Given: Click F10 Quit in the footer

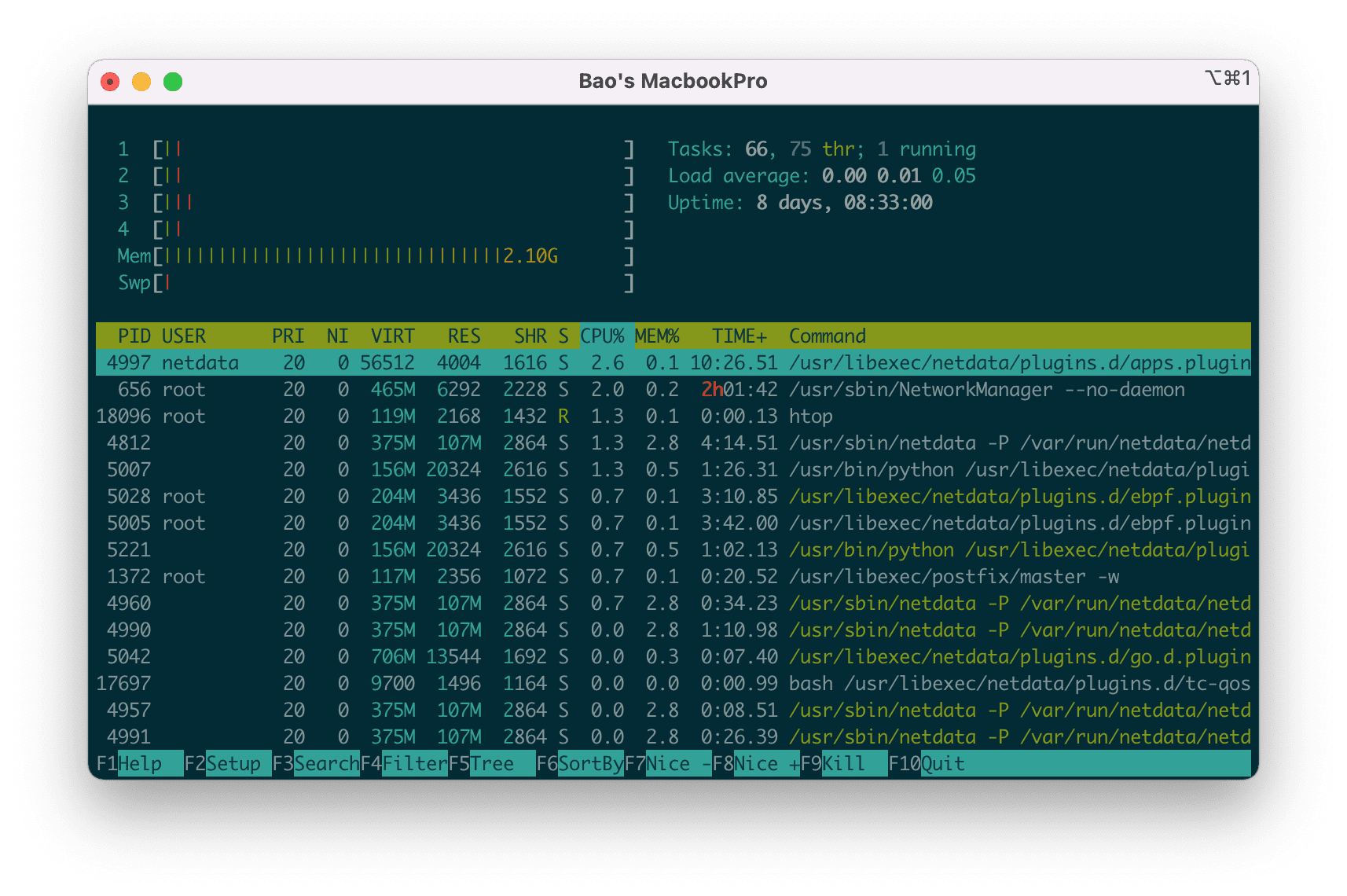Looking at the screenshot, I should click(x=942, y=764).
